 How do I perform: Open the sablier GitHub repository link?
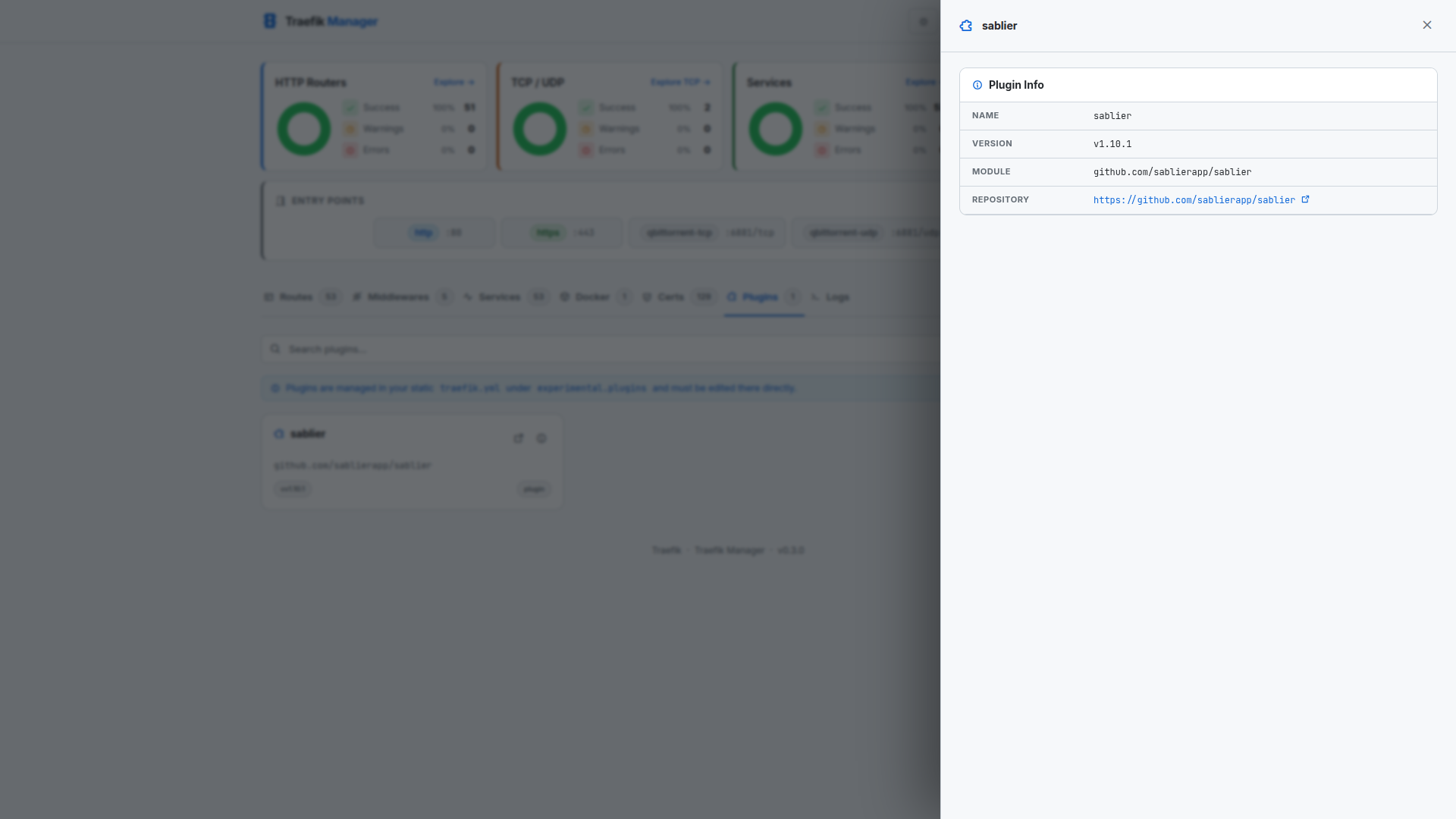point(1194,199)
